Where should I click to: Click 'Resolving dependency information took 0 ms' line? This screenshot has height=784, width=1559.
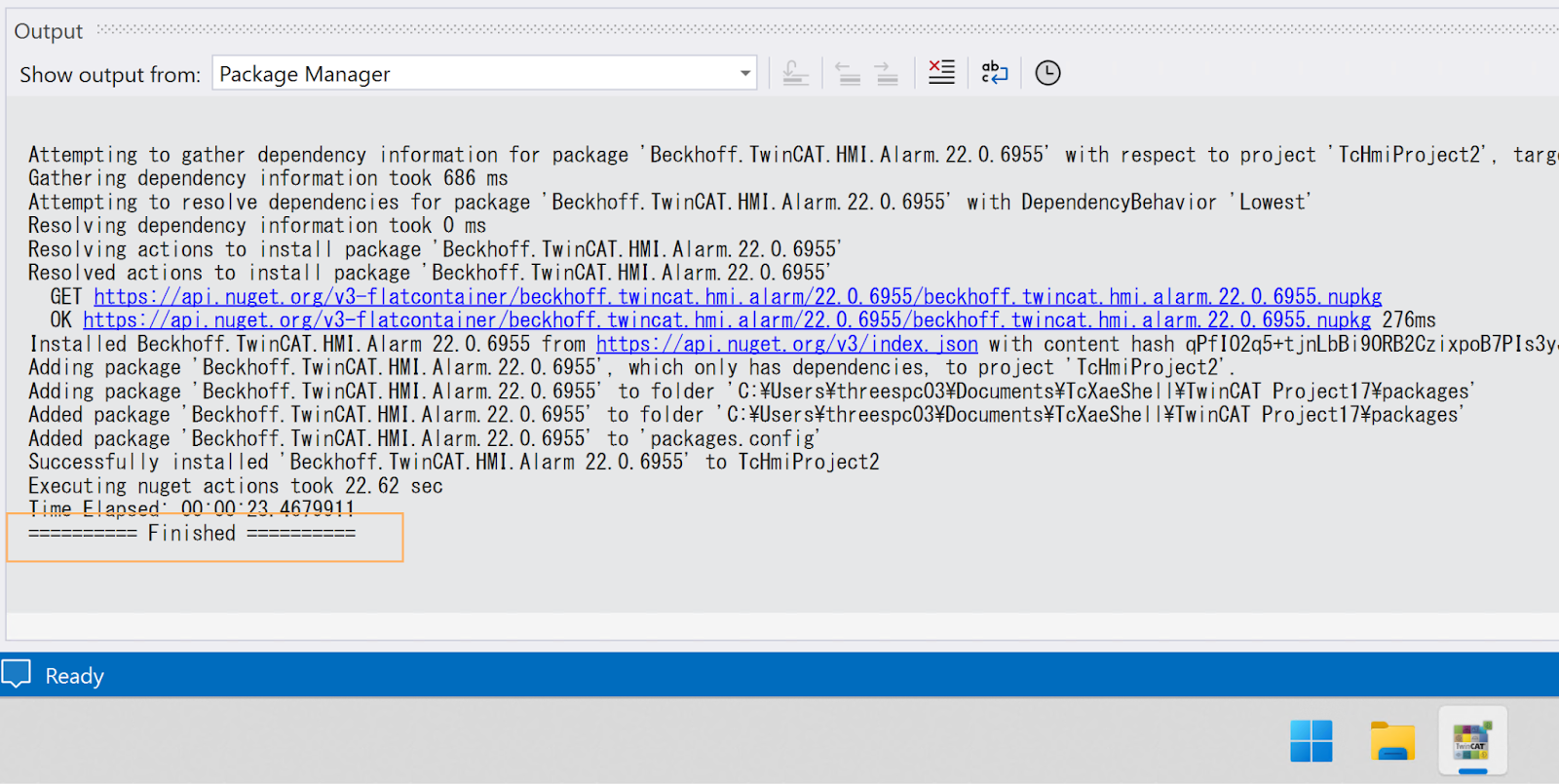click(257, 225)
